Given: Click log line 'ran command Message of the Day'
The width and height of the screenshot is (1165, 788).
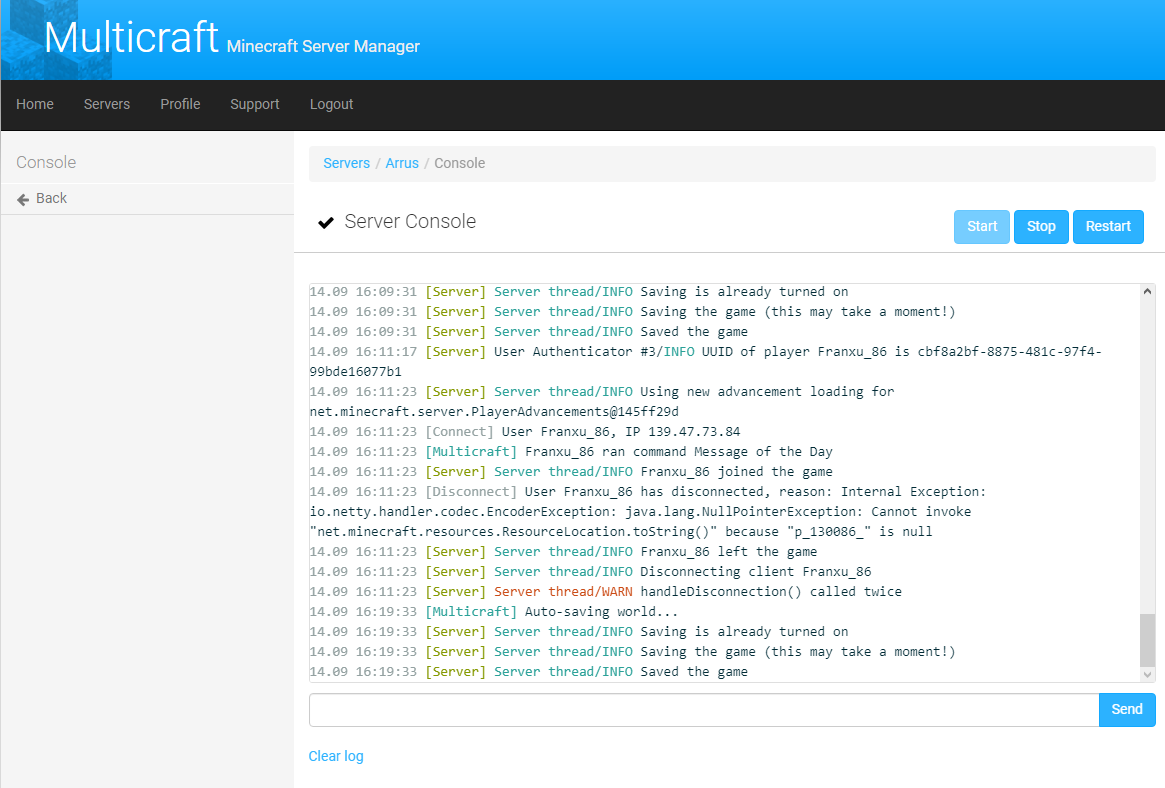Looking at the screenshot, I should (x=571, y=452).
